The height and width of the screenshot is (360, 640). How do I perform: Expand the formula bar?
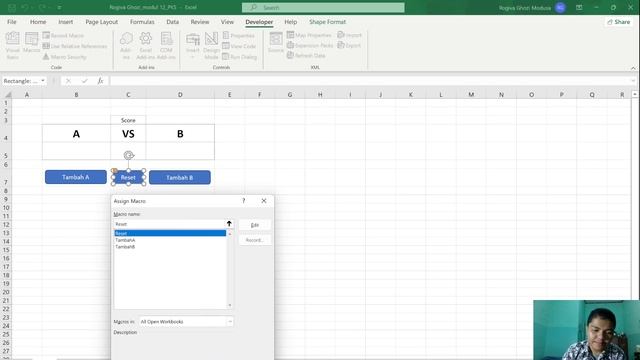pos(633,81)
